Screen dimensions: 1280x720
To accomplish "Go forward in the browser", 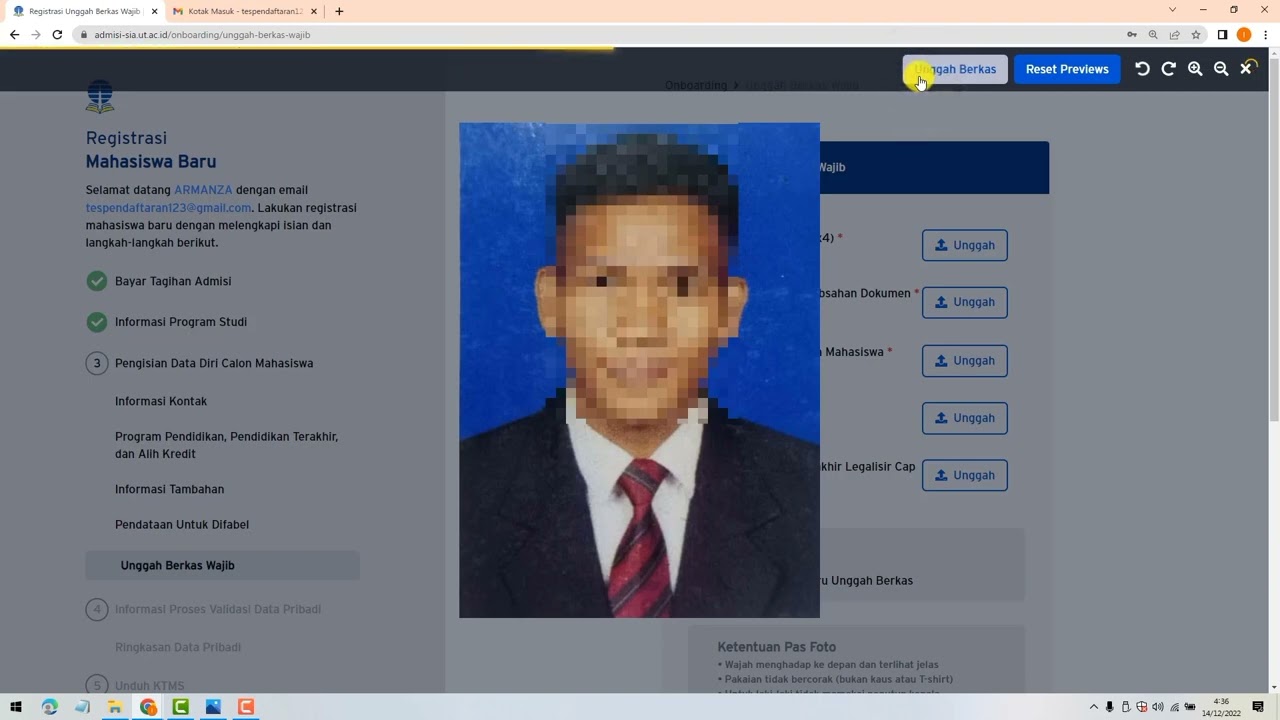I will pyautogui.click(x=36, y=34).
